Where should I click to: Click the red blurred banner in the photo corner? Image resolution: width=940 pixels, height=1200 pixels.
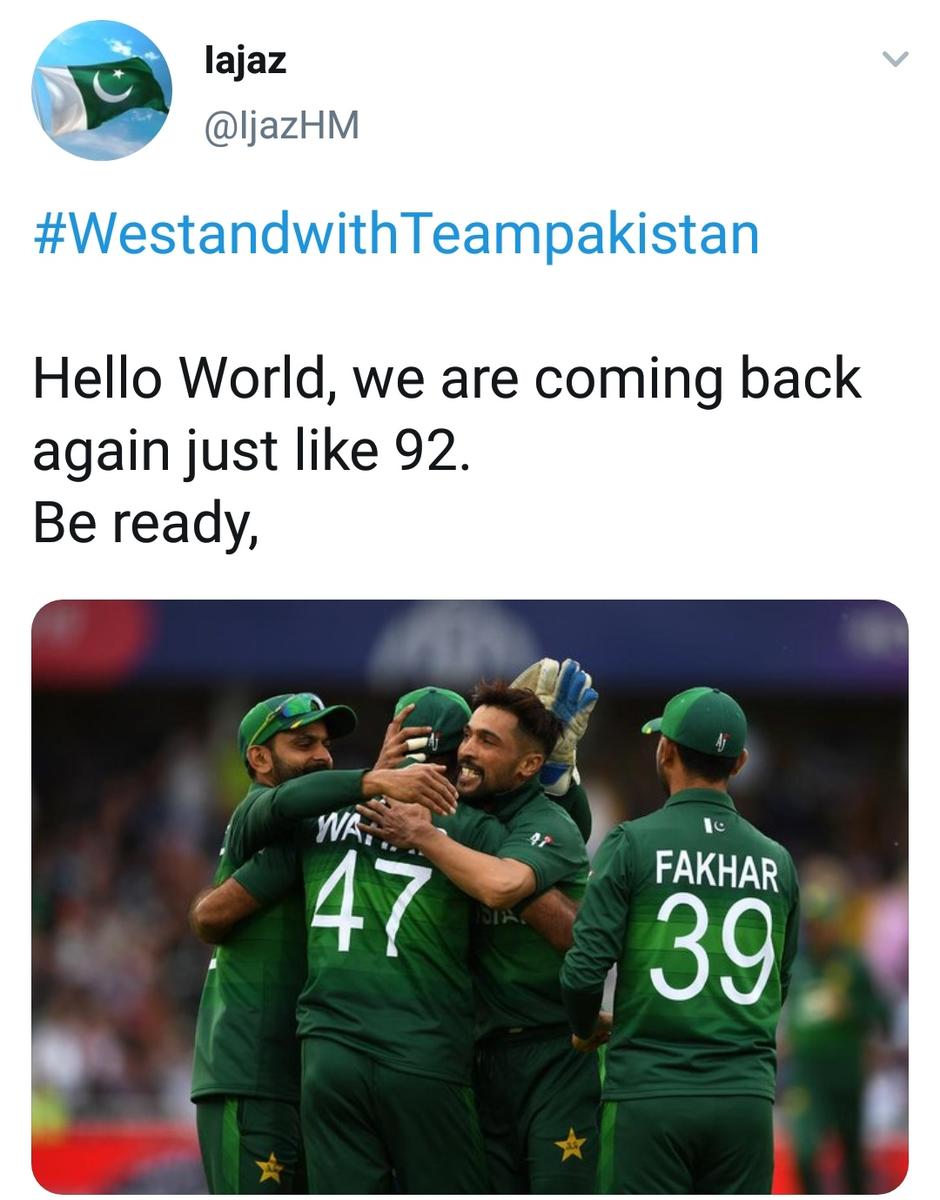(x=90, y=641)
